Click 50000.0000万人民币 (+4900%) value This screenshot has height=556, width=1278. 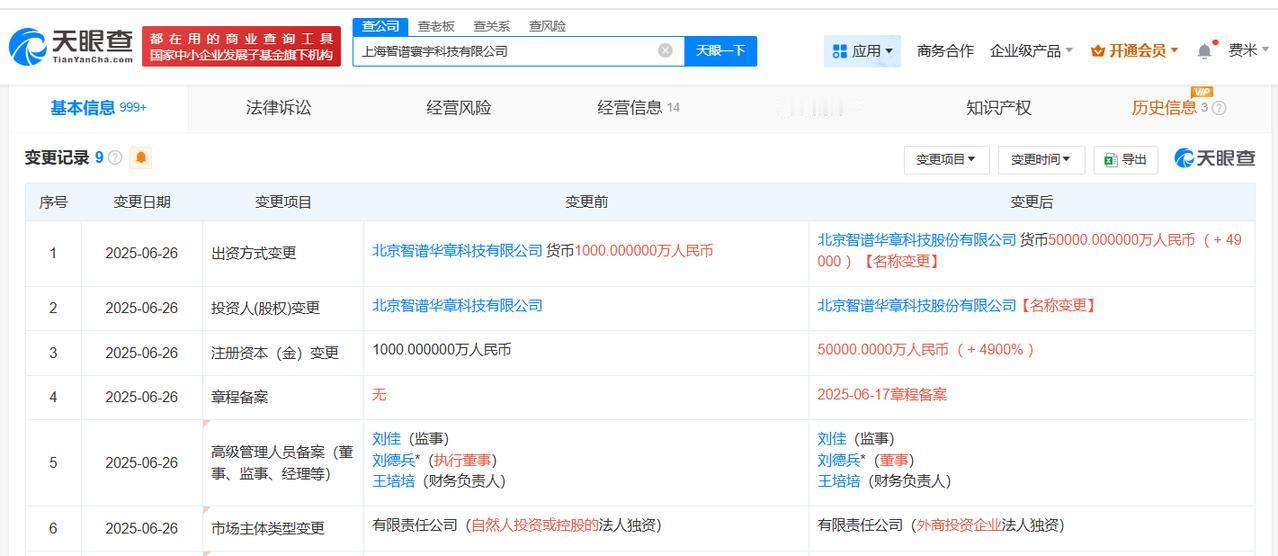click(926, 350)
